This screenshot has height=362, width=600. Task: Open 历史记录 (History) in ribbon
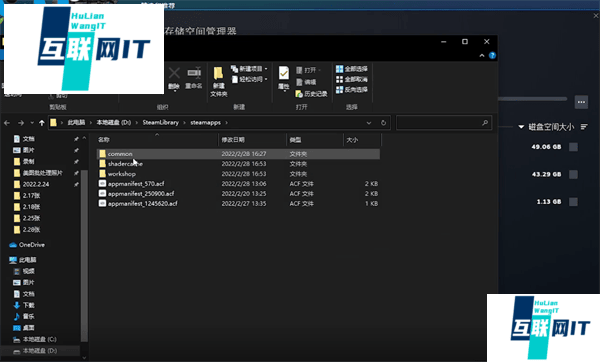tap(311, 94)
